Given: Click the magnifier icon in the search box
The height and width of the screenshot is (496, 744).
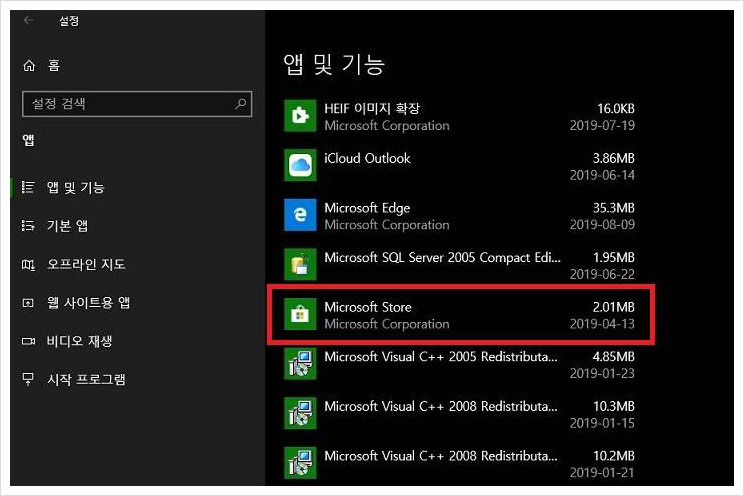Looking at the screenshot, I should (x=241, y=103).
